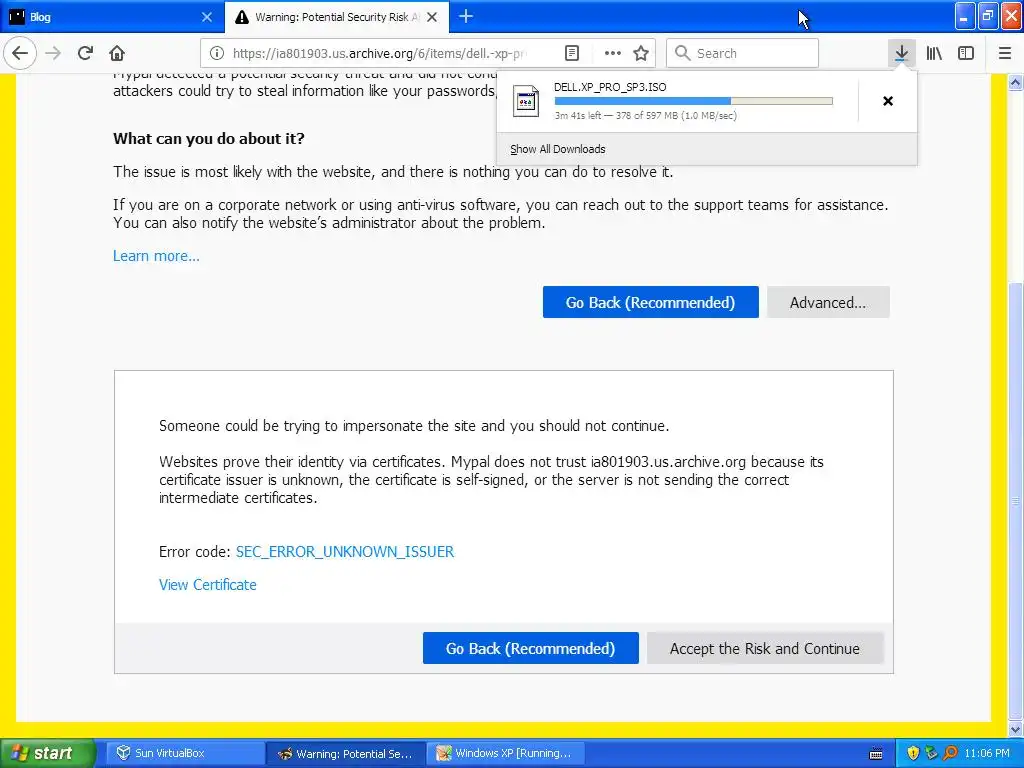The width and height of the screenshot is (1024, 768).
Task: Open View Certificate link
Action: (208, 584)
